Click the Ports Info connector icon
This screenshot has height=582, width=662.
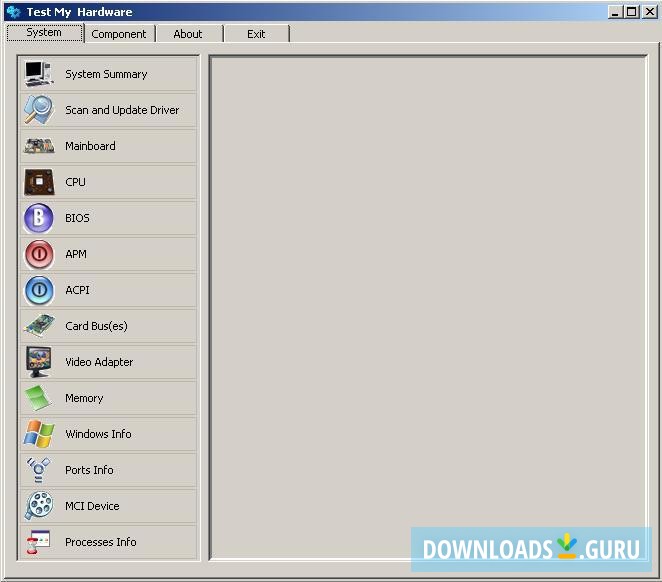pyautogui.click(x=38, y=470)
